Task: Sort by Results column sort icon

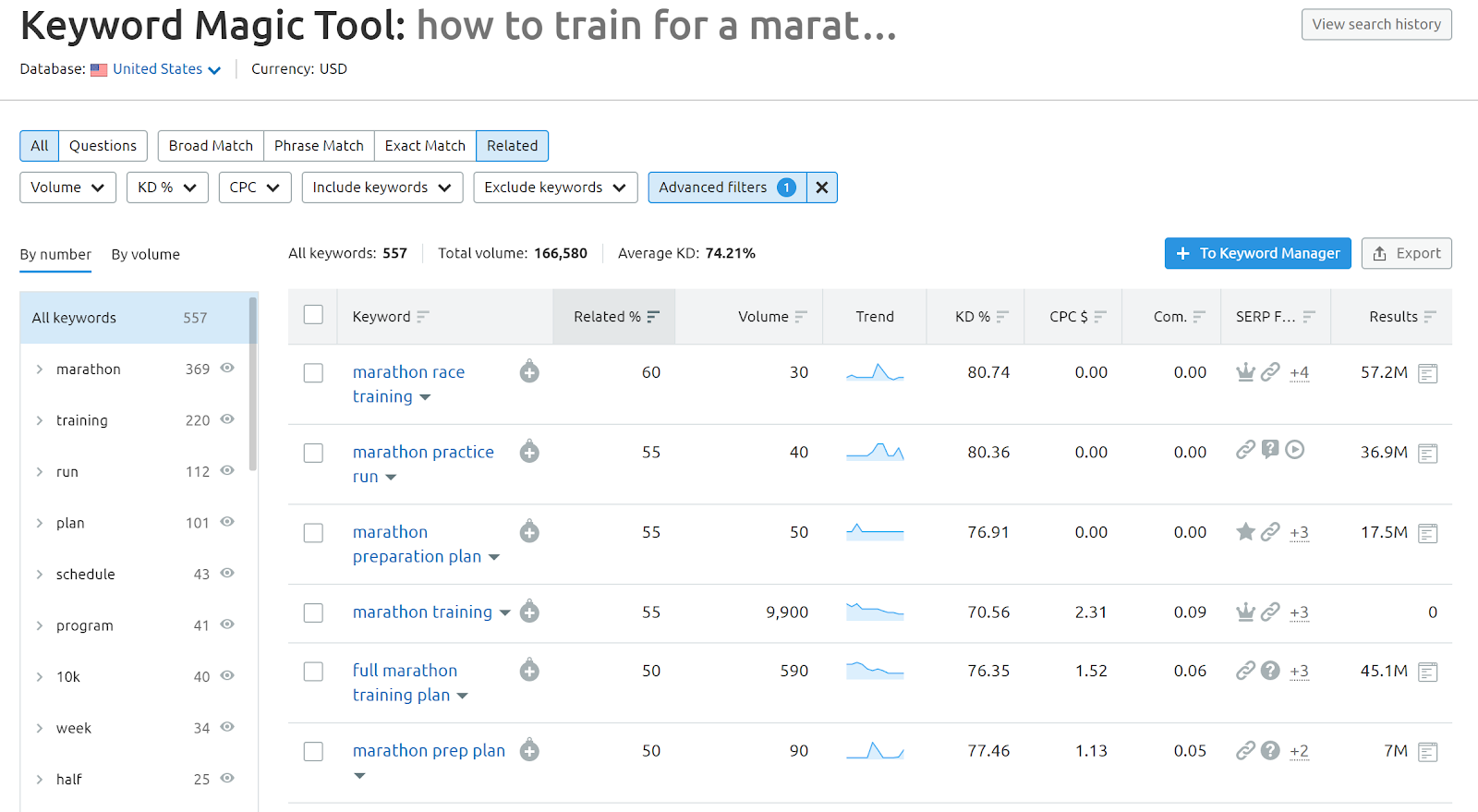Action: tap(1430, 317)
